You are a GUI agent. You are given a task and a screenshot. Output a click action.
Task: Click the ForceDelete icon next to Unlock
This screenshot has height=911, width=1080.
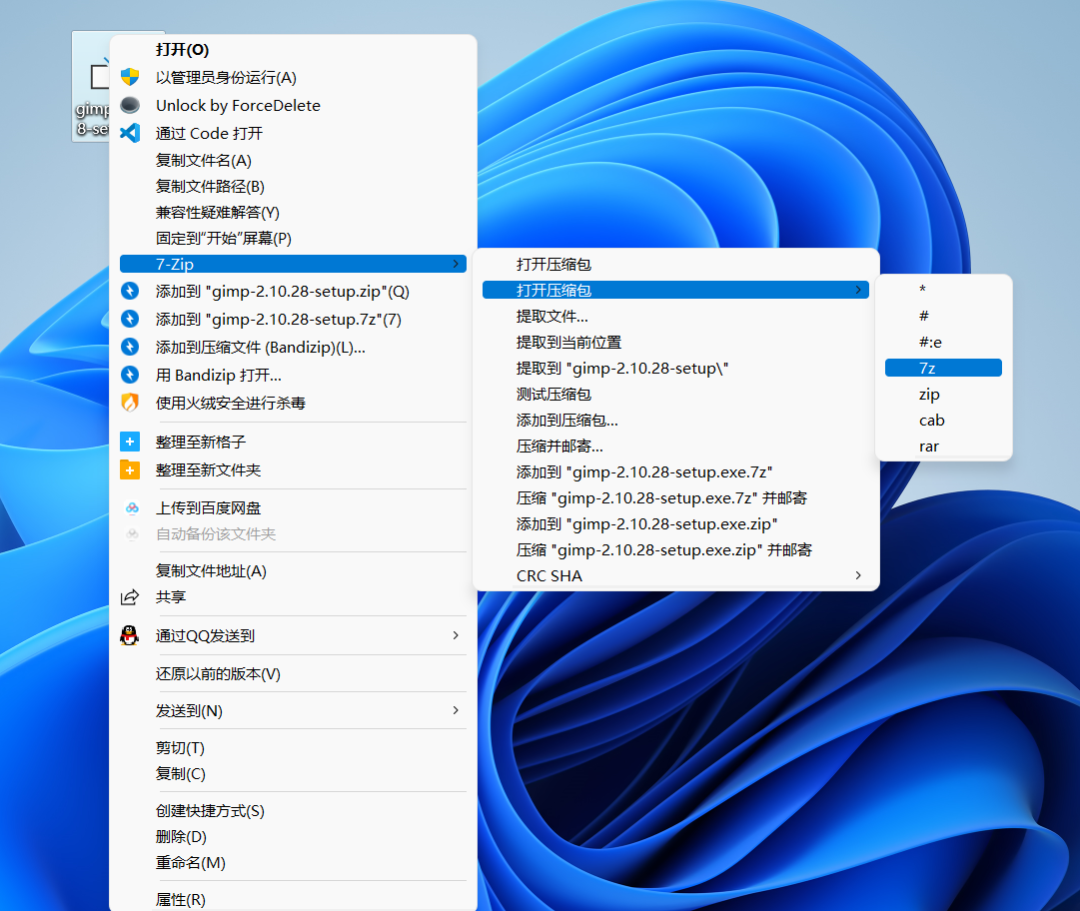129,105
